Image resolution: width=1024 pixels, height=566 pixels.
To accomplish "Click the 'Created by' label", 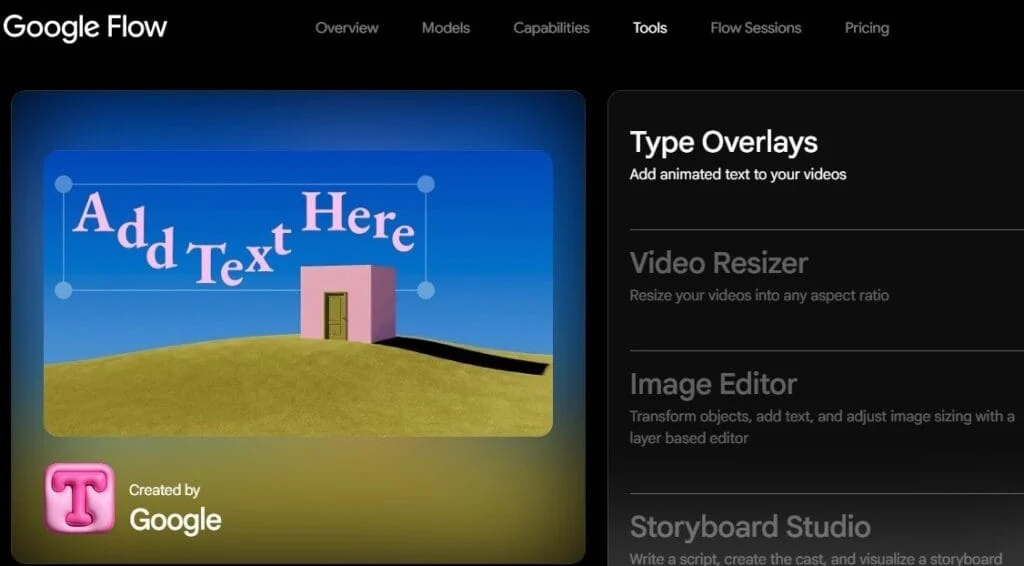I will tap(165, 490).
